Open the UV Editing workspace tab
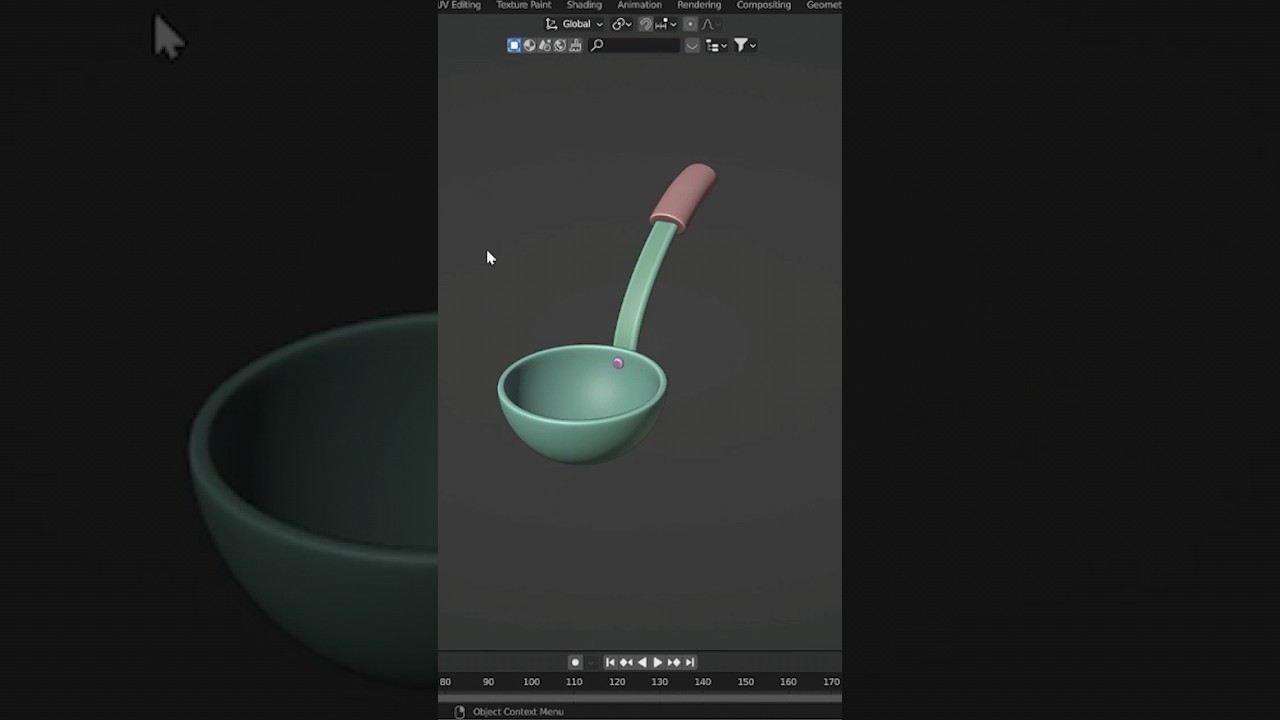 (x=459, y=5)
